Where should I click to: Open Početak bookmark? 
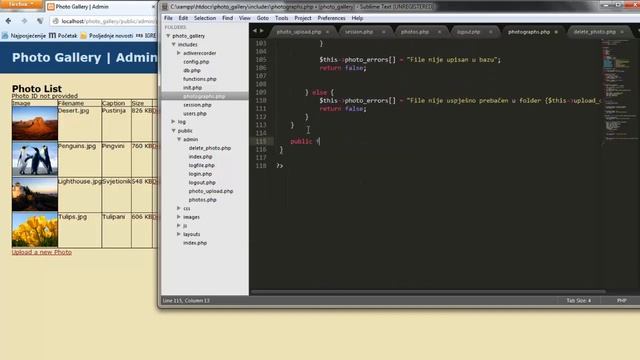pos(63,36)
